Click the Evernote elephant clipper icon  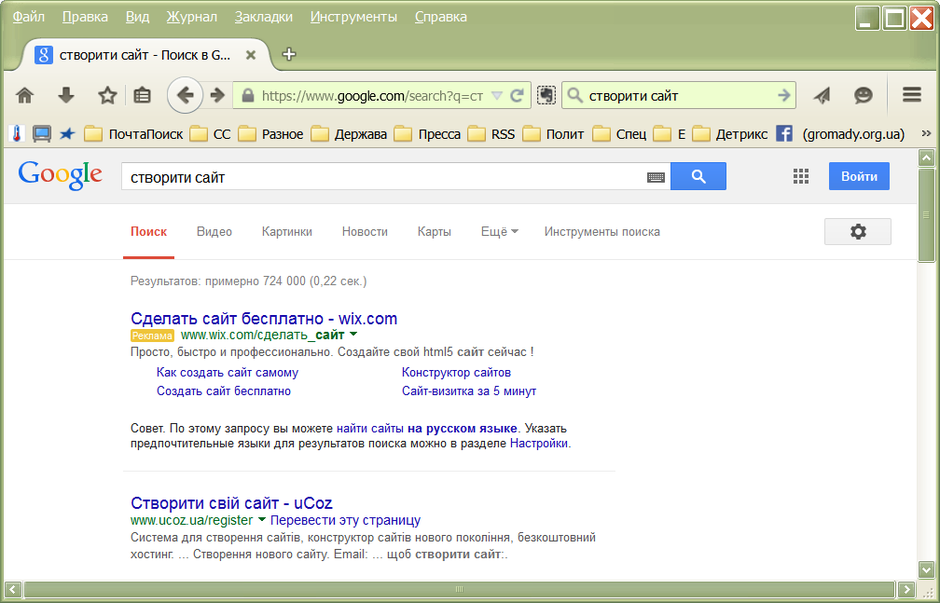pyautogui.click(x=546, y=95)
